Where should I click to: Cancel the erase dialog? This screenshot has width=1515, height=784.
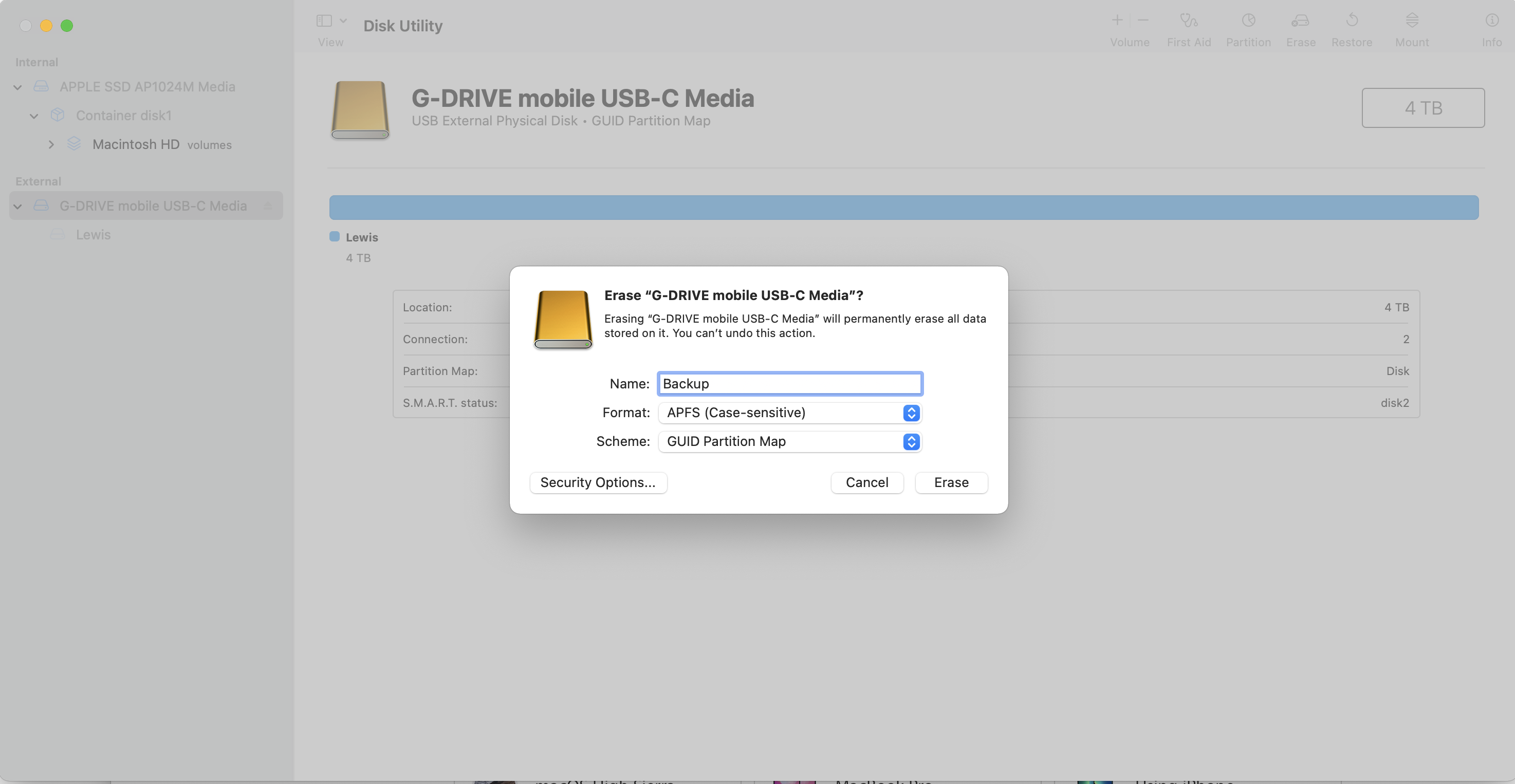(x=866, y=483)
